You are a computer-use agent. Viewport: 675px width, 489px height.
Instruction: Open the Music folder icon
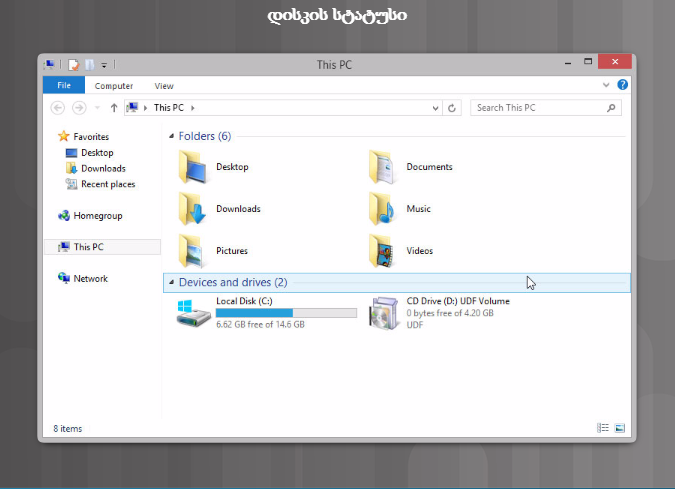point(383,209)
